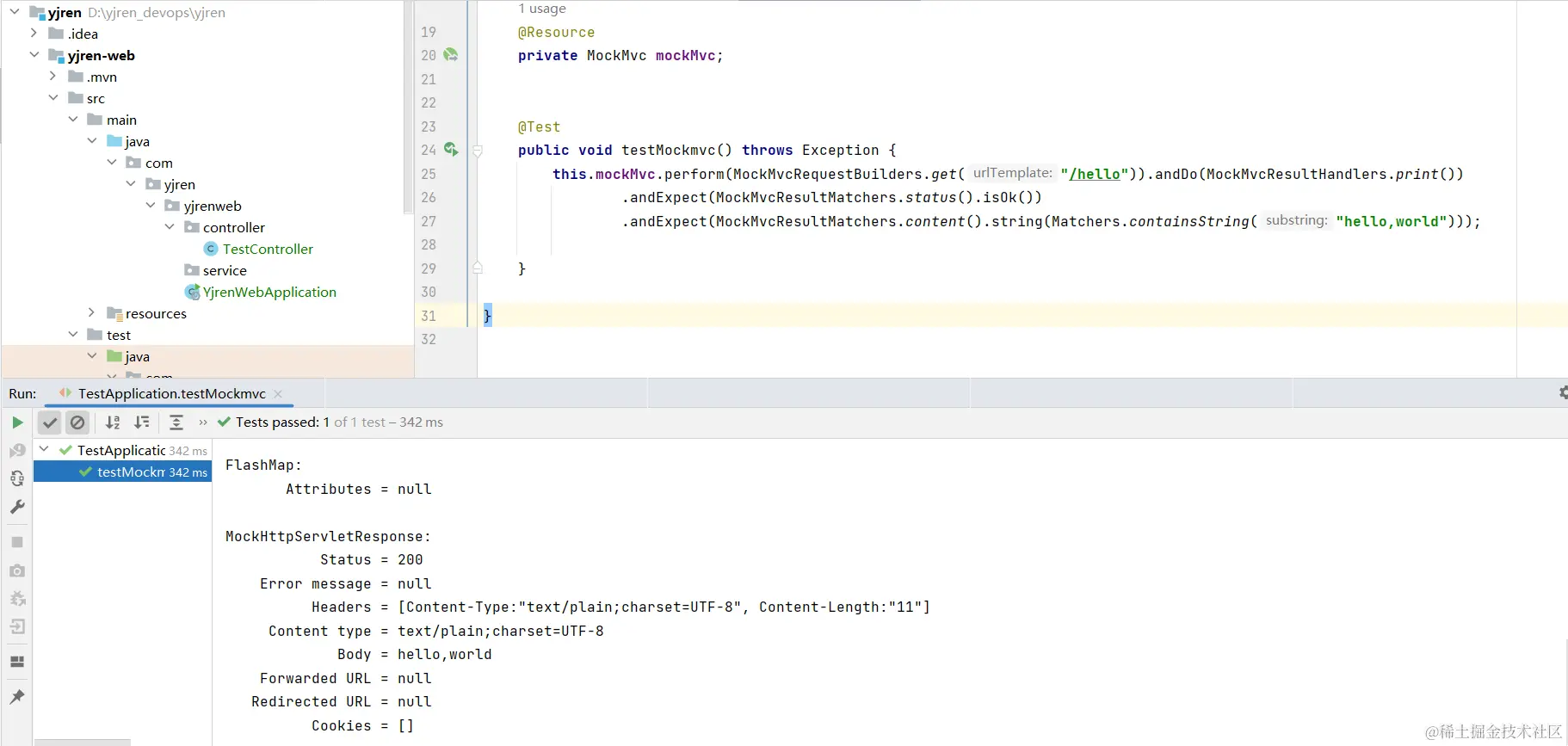The height and width of the screenshot is (746, 1568).
Task: Toggle show passed tests checkmark button
Action: pos(50,422)
